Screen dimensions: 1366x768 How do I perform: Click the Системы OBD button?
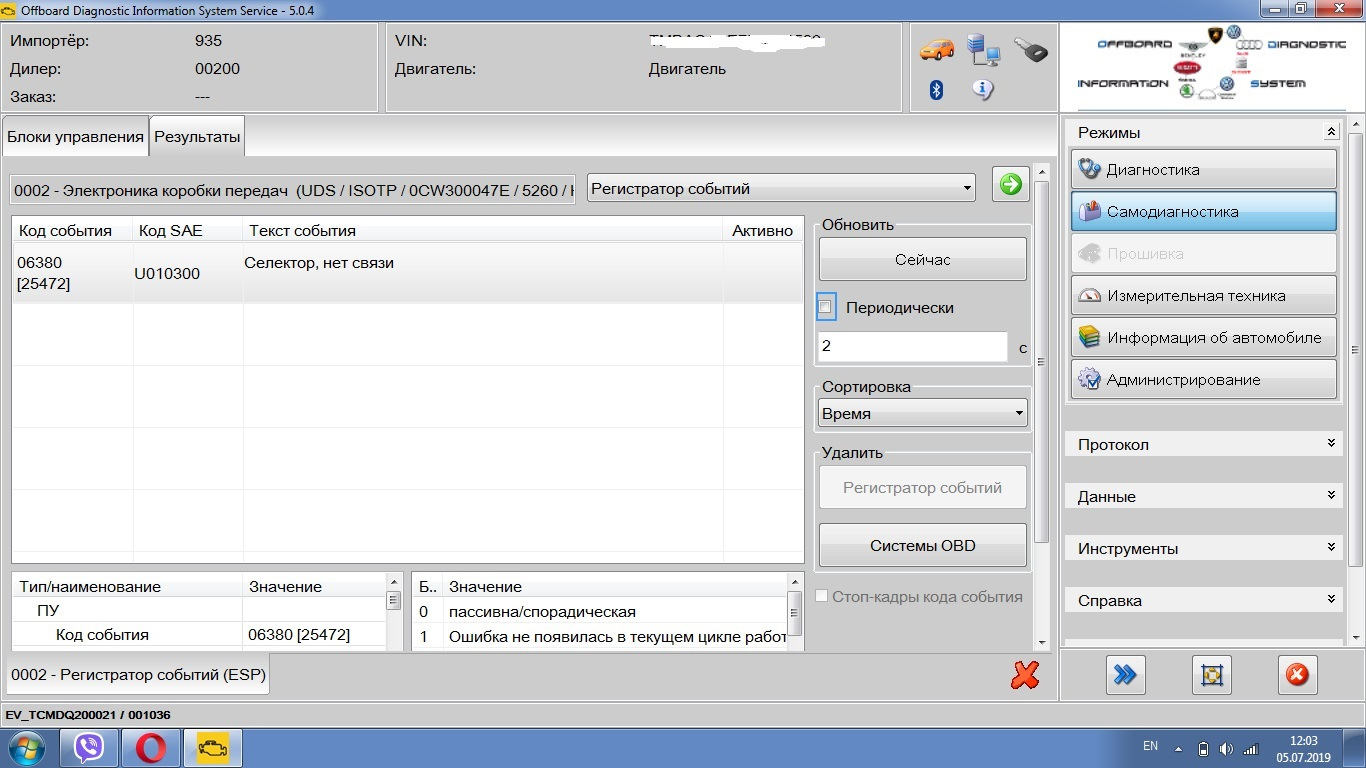tap(922, 546)
